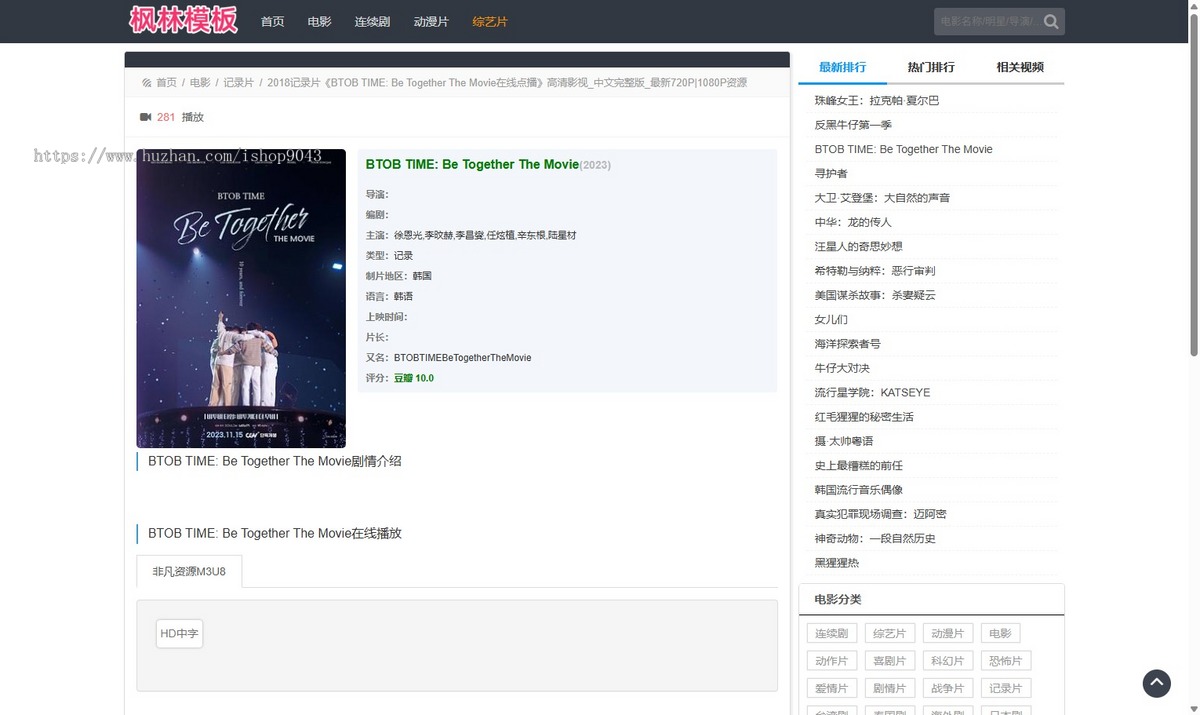Switch to the 热门排行 tab
This screenshot has width=1200, height=715.
coord(931,67)
